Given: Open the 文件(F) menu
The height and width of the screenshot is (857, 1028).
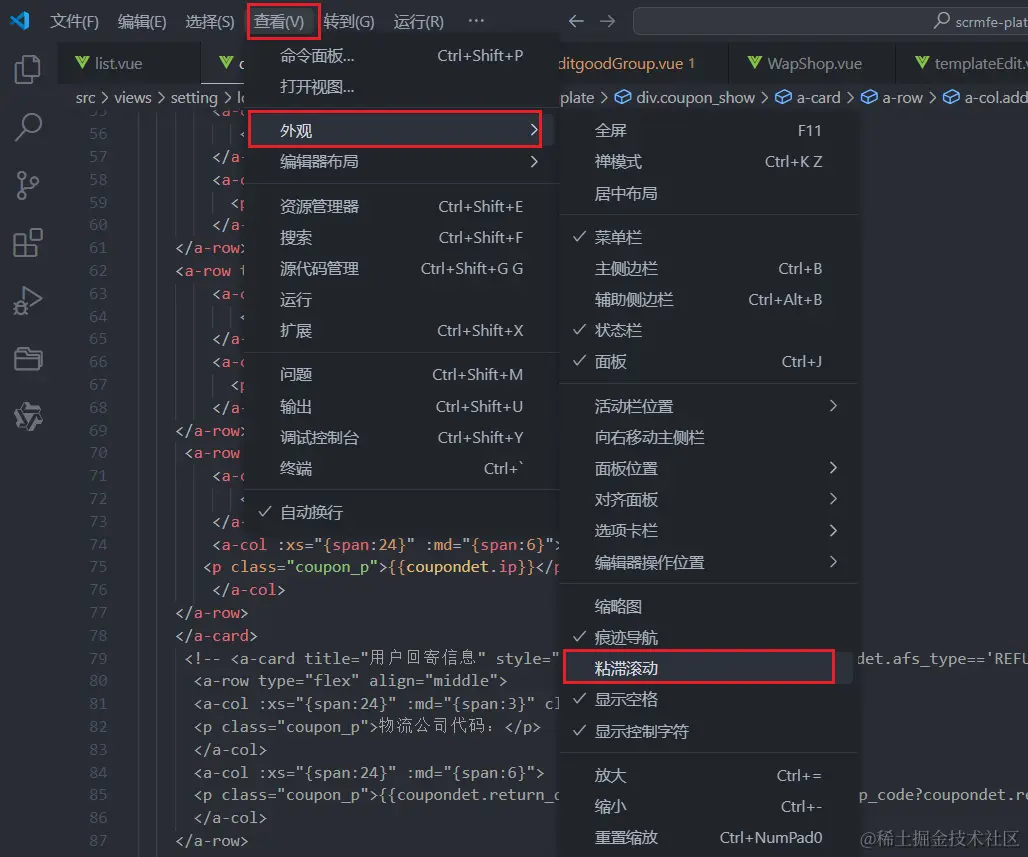Looking at the screenshot, I should point(74,22).
